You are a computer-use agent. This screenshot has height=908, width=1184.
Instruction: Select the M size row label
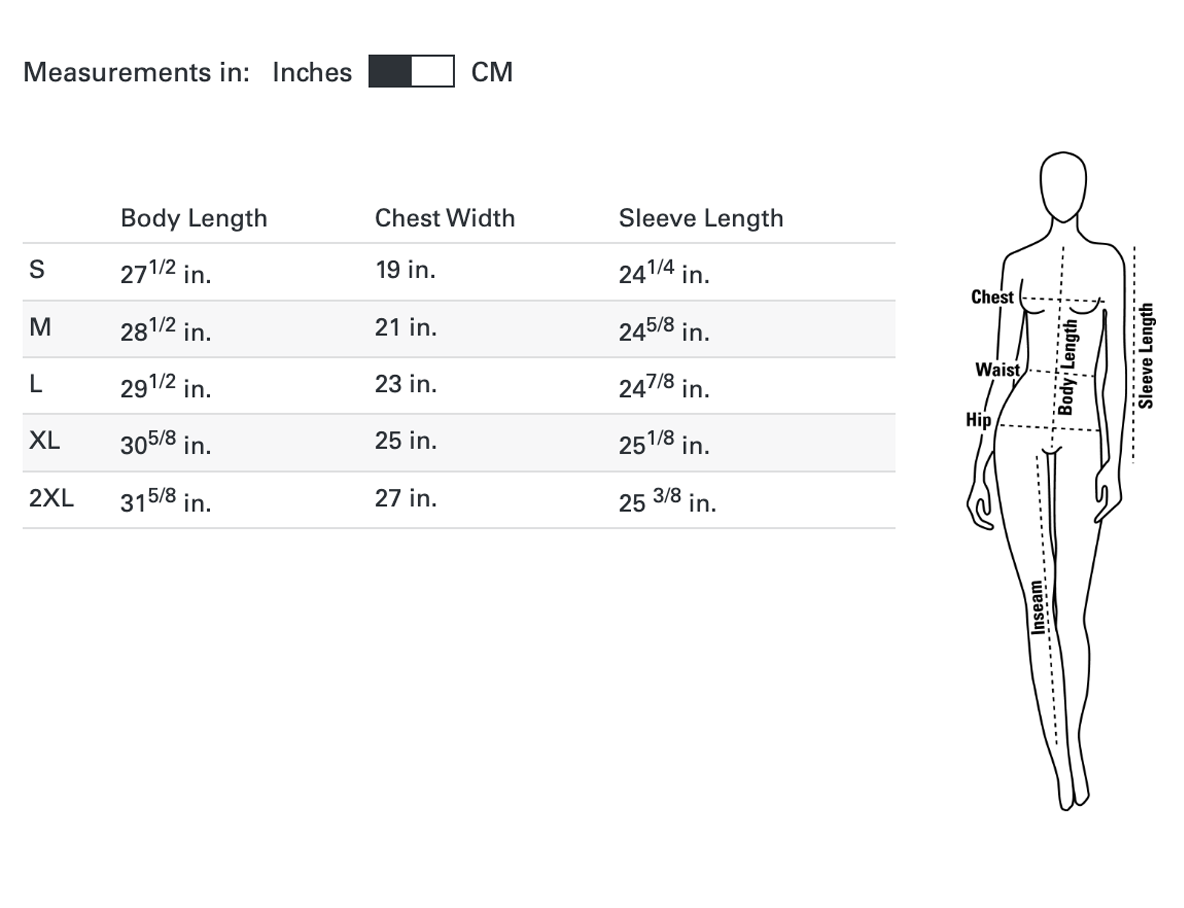pyautogui.click(x=40, y=327)
